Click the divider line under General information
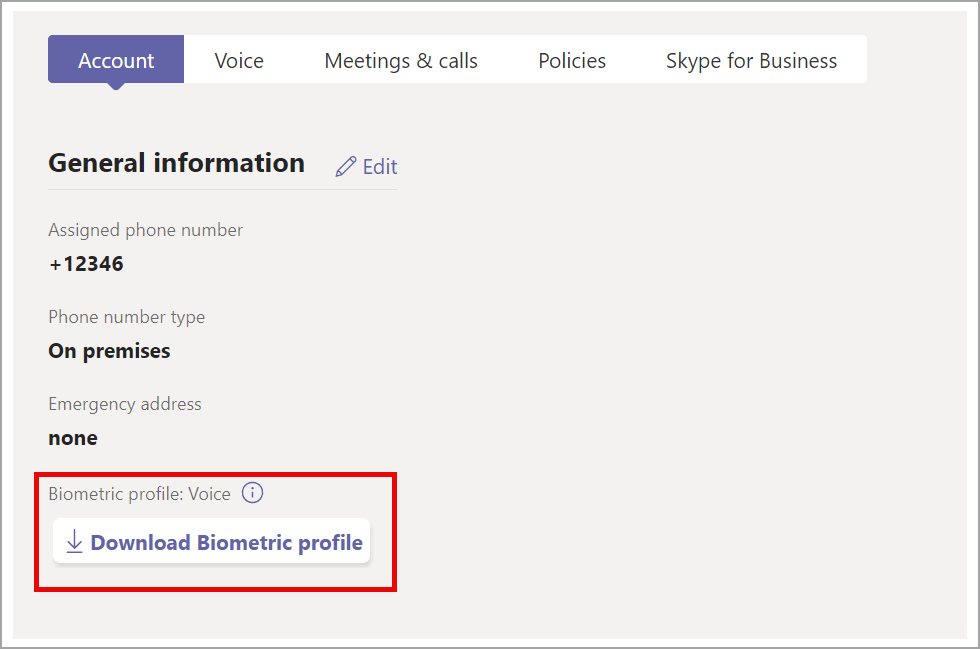Viewport: 980px width, 649px height. tap(222, 189)
